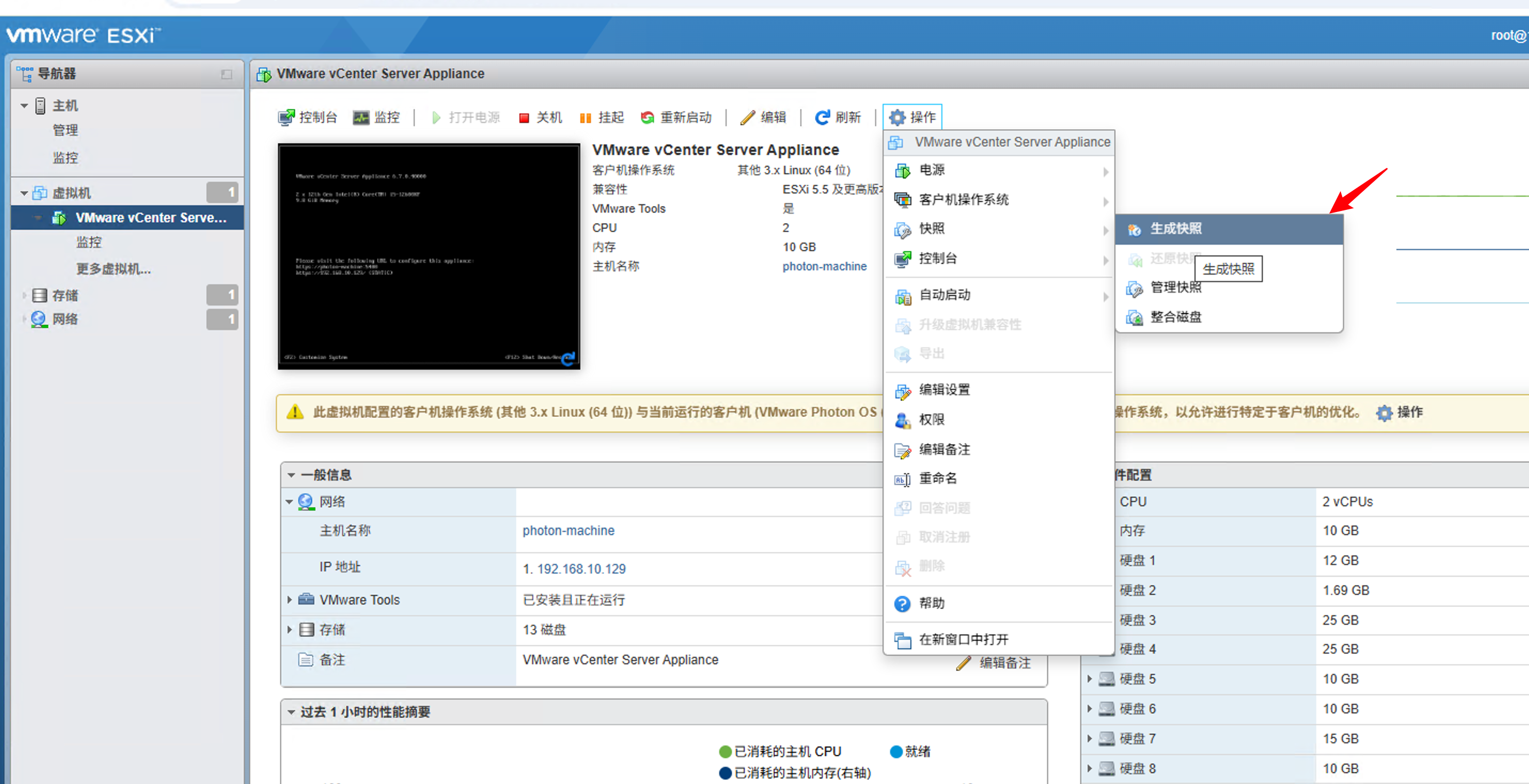Click the Actions gear toolbar button (操作)

(912, 117)
